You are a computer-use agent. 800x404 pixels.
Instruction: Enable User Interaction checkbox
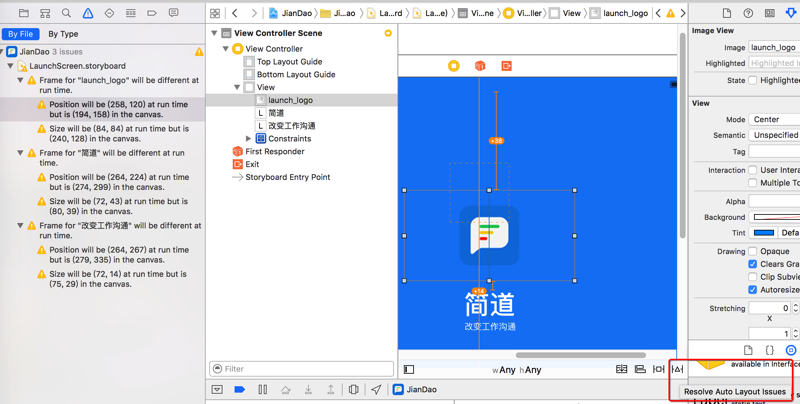pos(753,170)
